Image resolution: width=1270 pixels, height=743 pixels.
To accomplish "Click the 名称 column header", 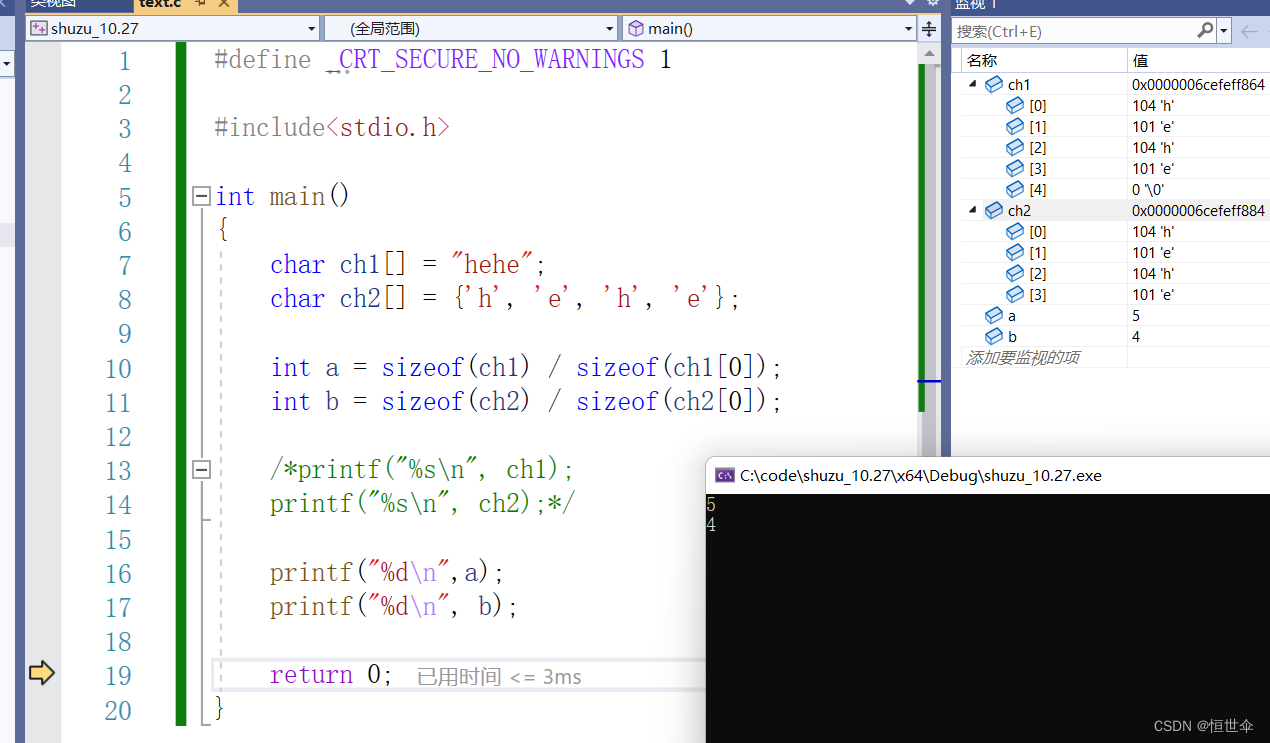I will pos(1045,61).
